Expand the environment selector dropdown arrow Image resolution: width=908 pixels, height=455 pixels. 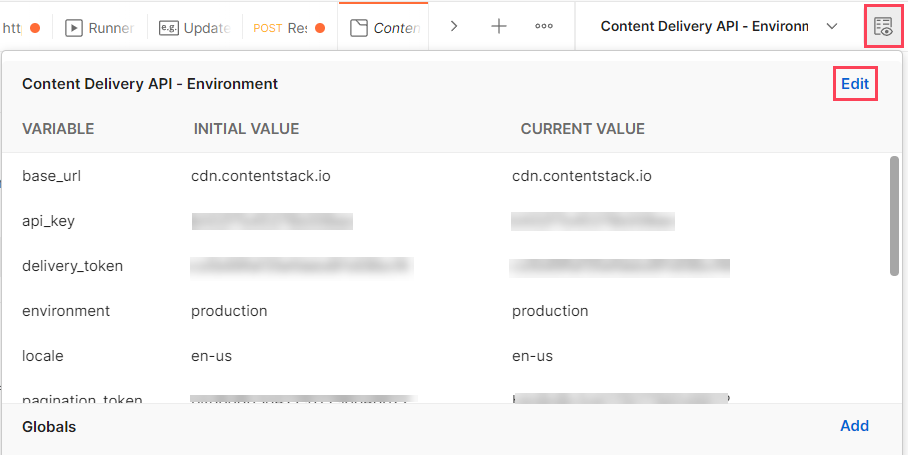point(832,27)
